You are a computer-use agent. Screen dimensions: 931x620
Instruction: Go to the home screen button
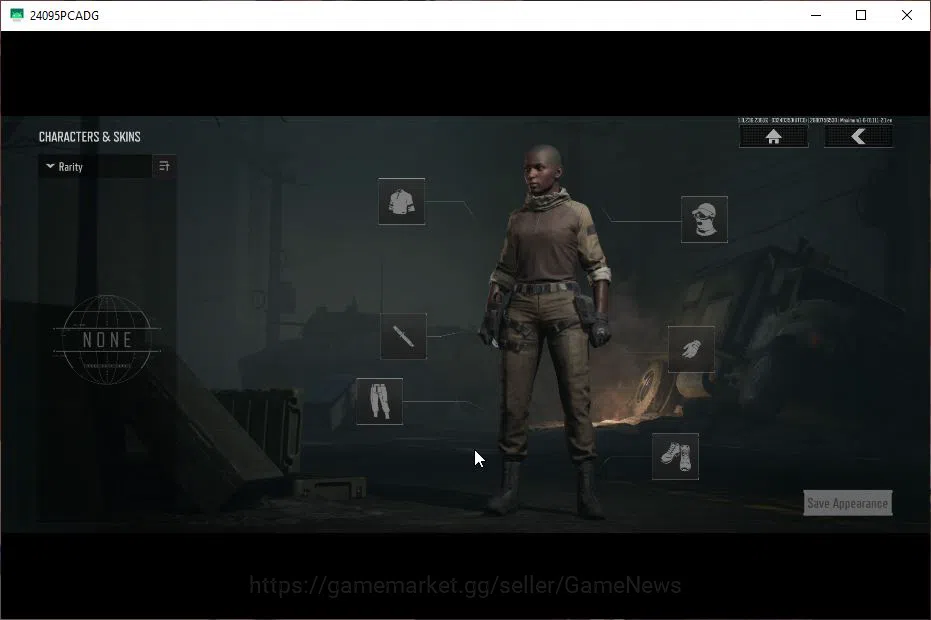tap(773, 137)
